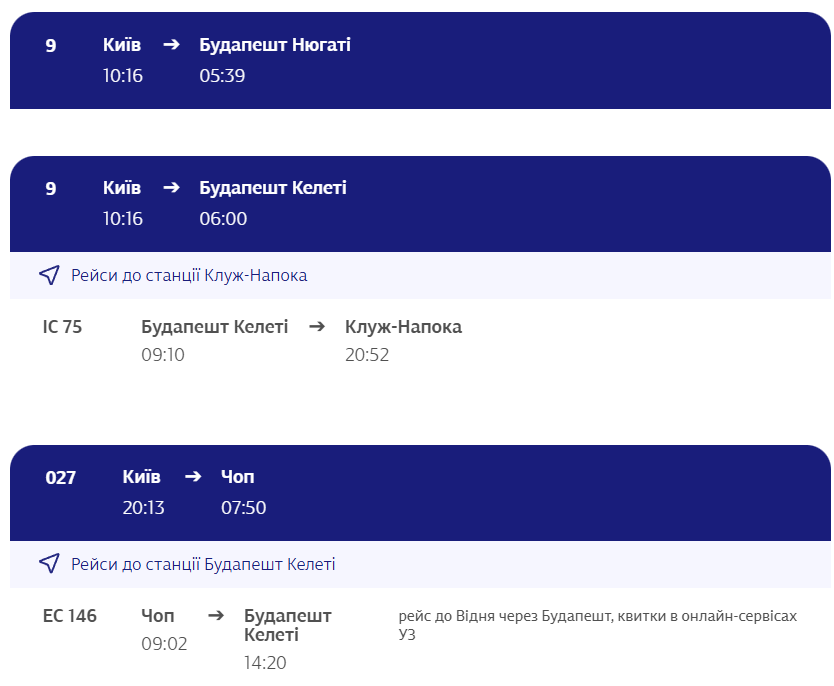Click the arrow in the IC 75 row
The image size is (834, 686).
tap(317, 326)
